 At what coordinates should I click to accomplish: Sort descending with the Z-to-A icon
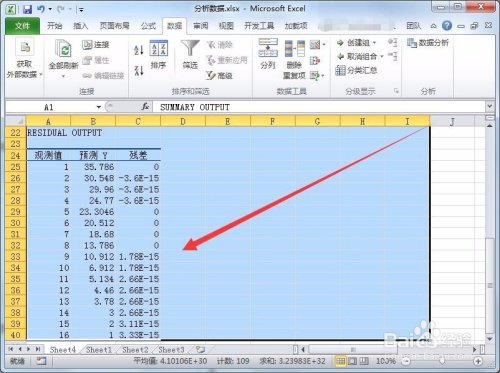click(x=139, y=70)
